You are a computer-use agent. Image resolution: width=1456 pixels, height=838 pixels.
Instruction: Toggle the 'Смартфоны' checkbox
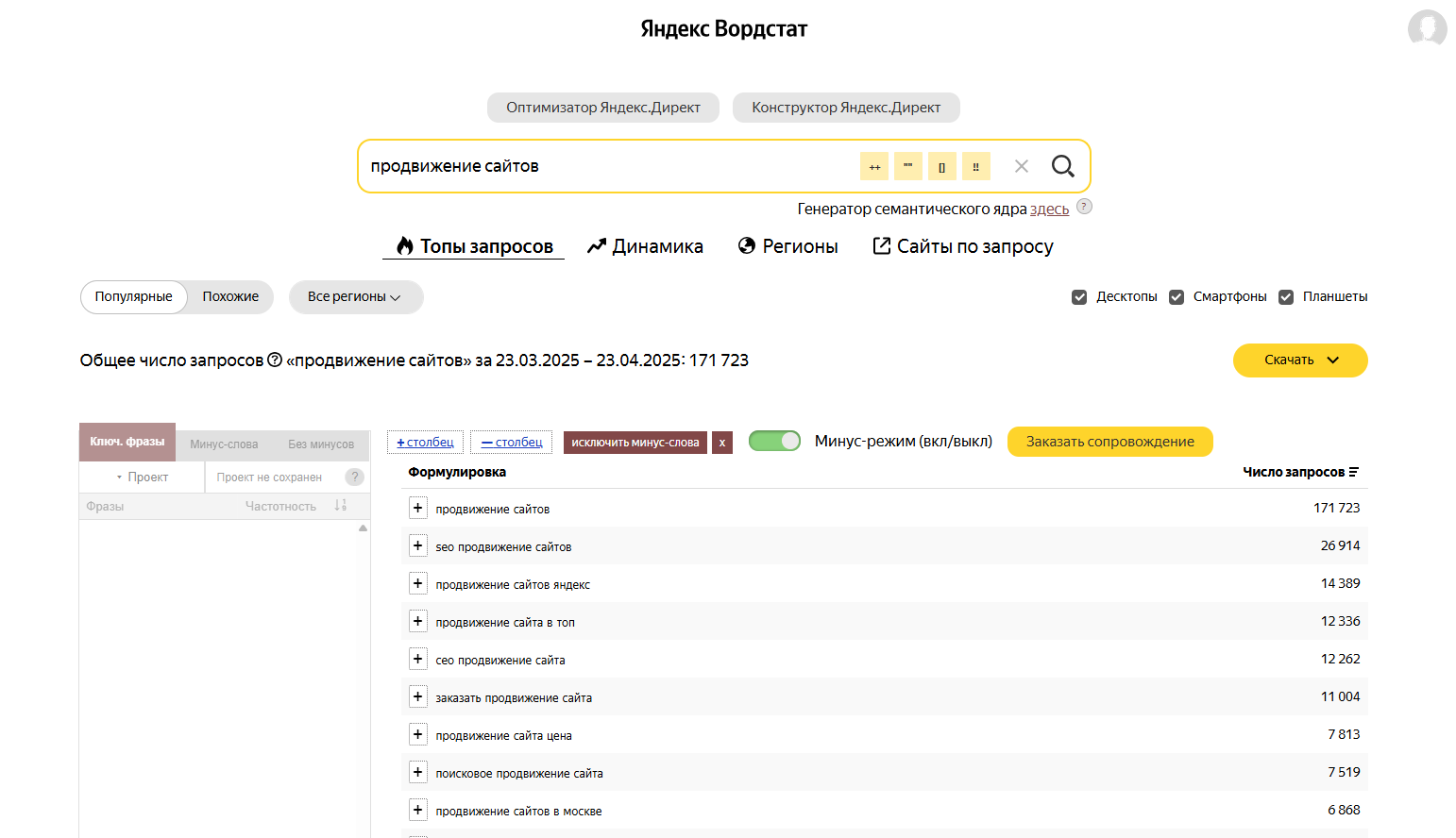coord(1177,297)
